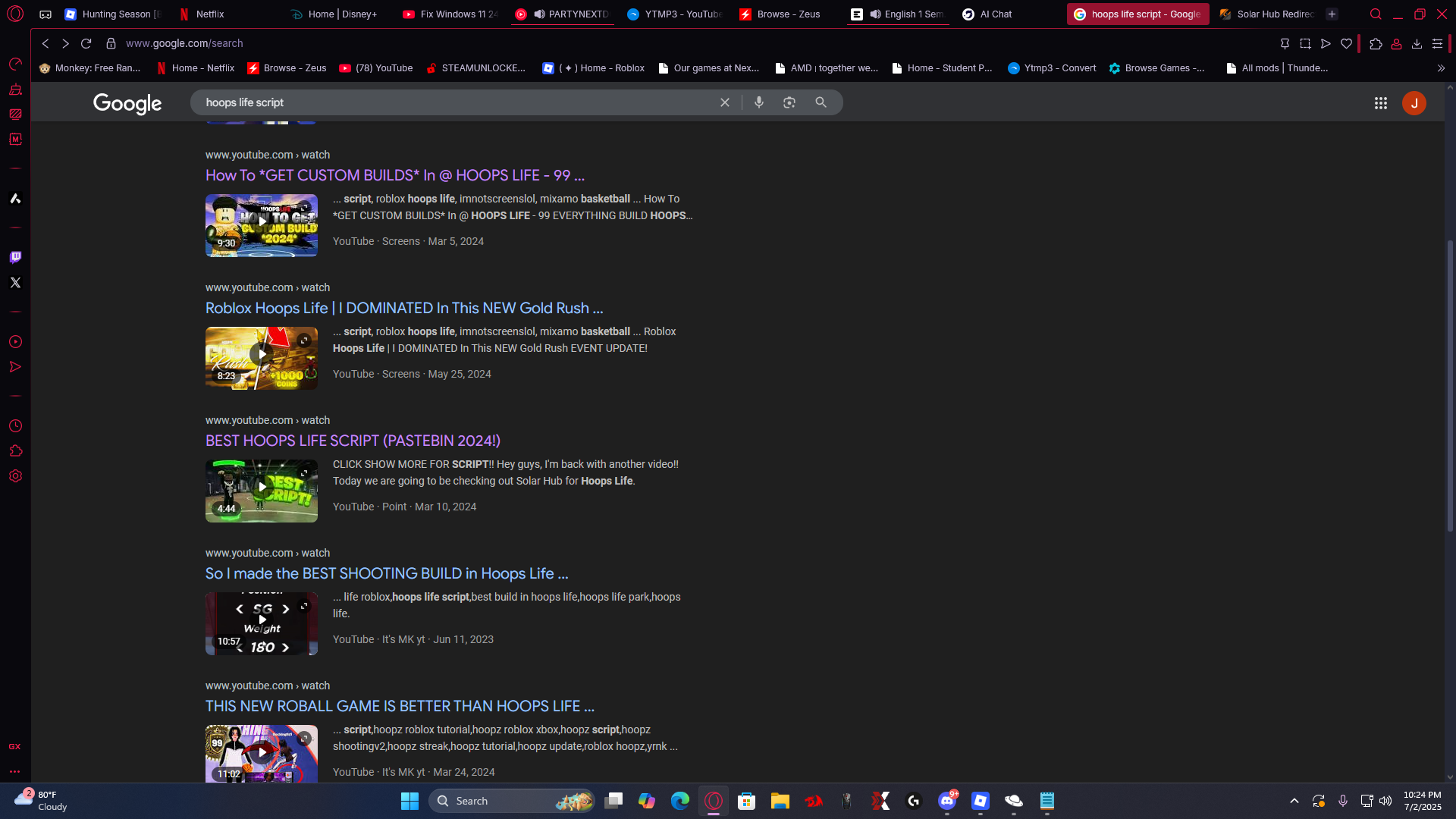Open 'So I made the BEST SHOOTING BUILD' result

(x=387, y=573)
